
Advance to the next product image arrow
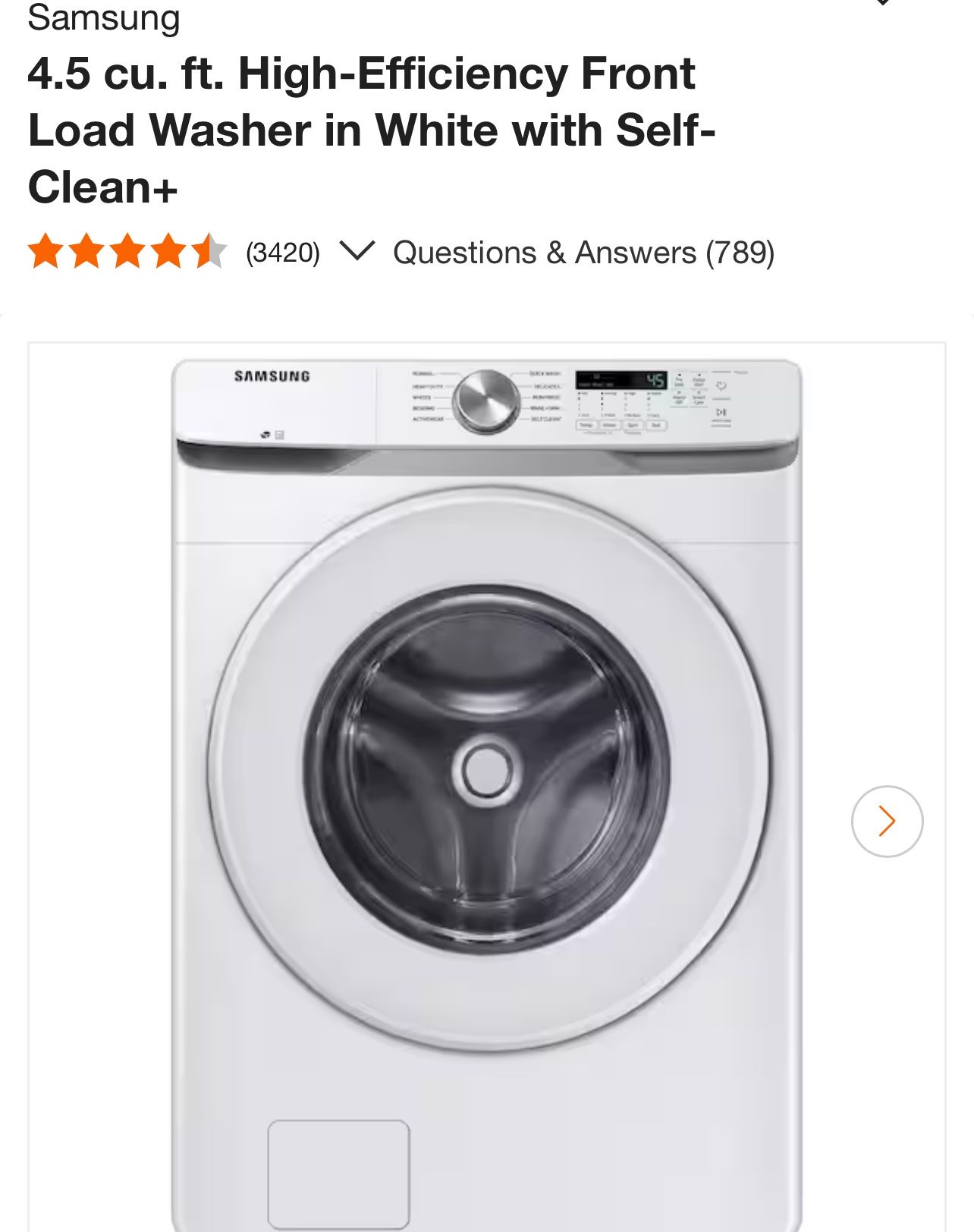pos(887,821)
